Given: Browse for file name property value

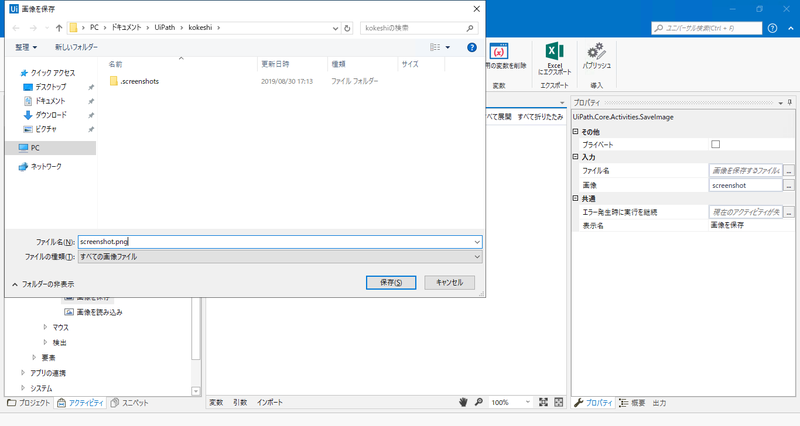Looking at the screenshot, I should pyautogui.click(x=789, y=170).
